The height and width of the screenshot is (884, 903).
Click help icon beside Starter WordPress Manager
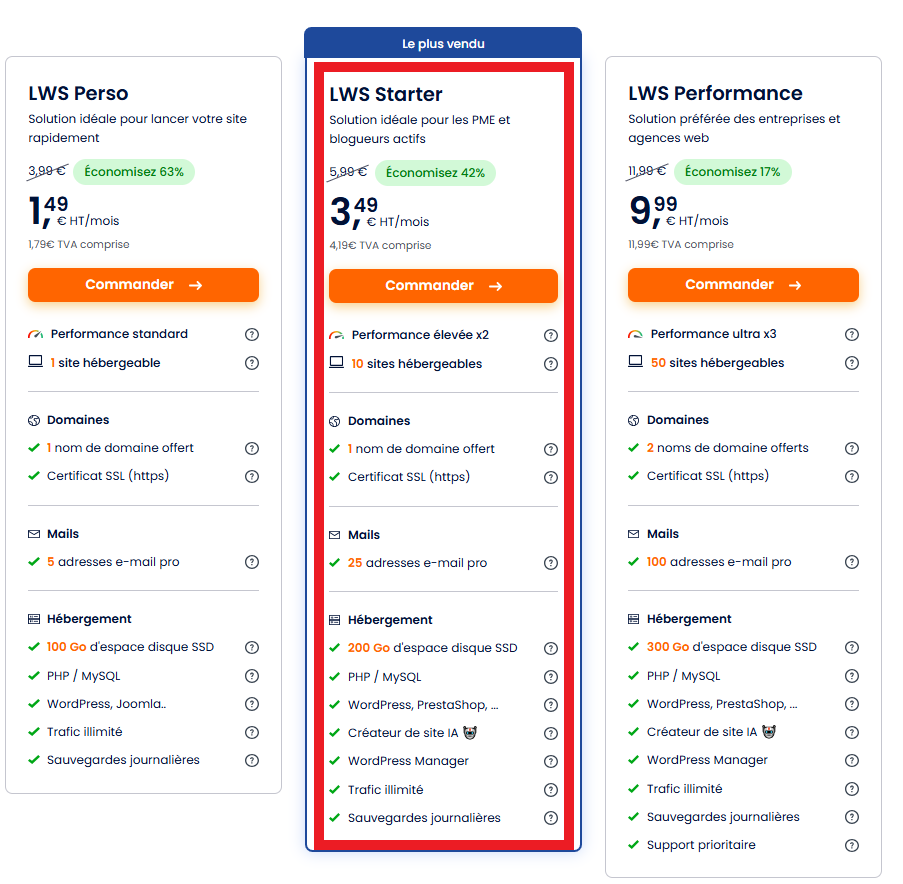pyautogui.click(x=551, y=761)
